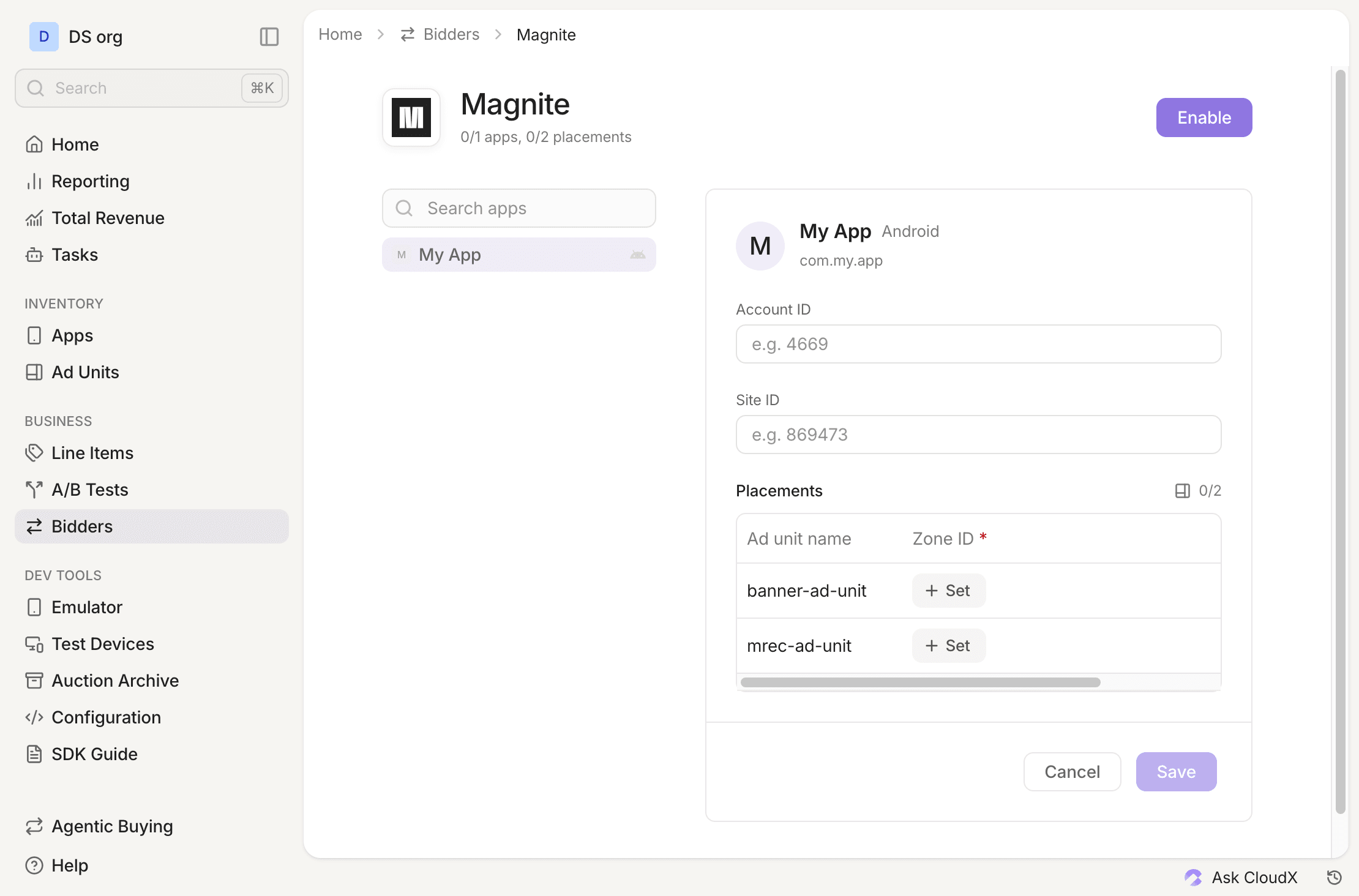Go to Home in the sidebar
This screenshot has width=1359, height=896.
[x=151, y=144]
